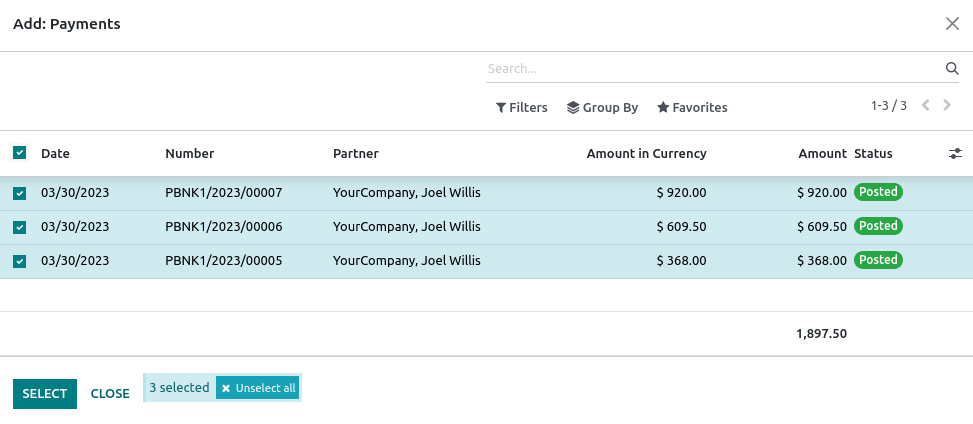The height and width of the screenshot is (424, 973).
Task: Close the Add: Payments dialog
Action: [952, 24]
